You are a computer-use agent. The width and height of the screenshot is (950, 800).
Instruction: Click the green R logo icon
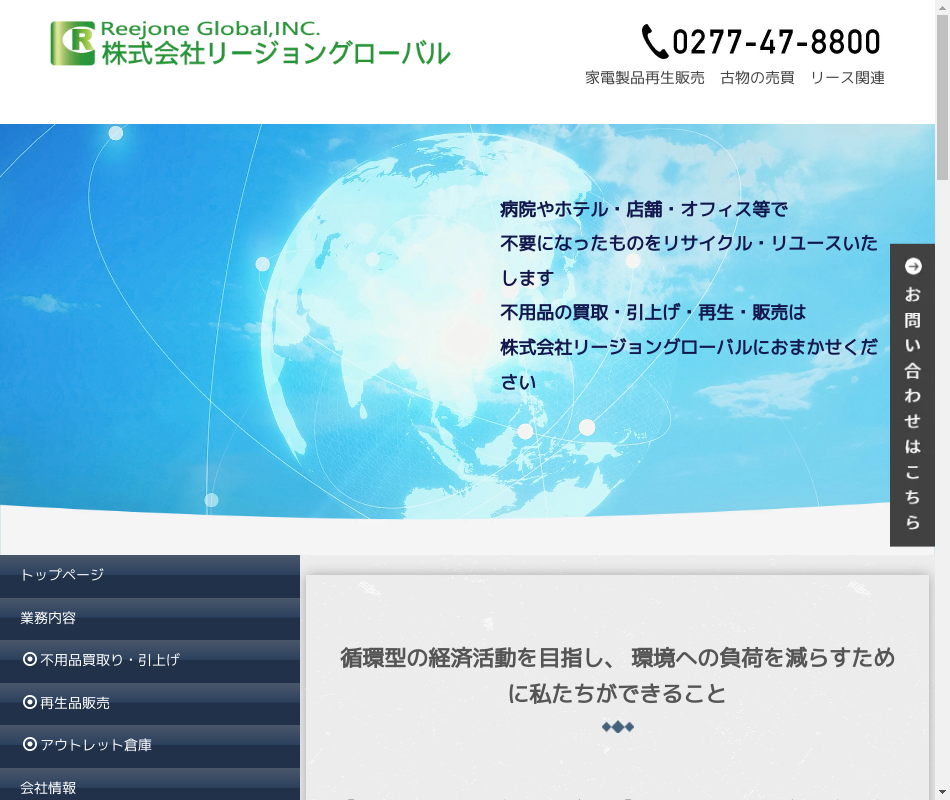pos(73,43)
